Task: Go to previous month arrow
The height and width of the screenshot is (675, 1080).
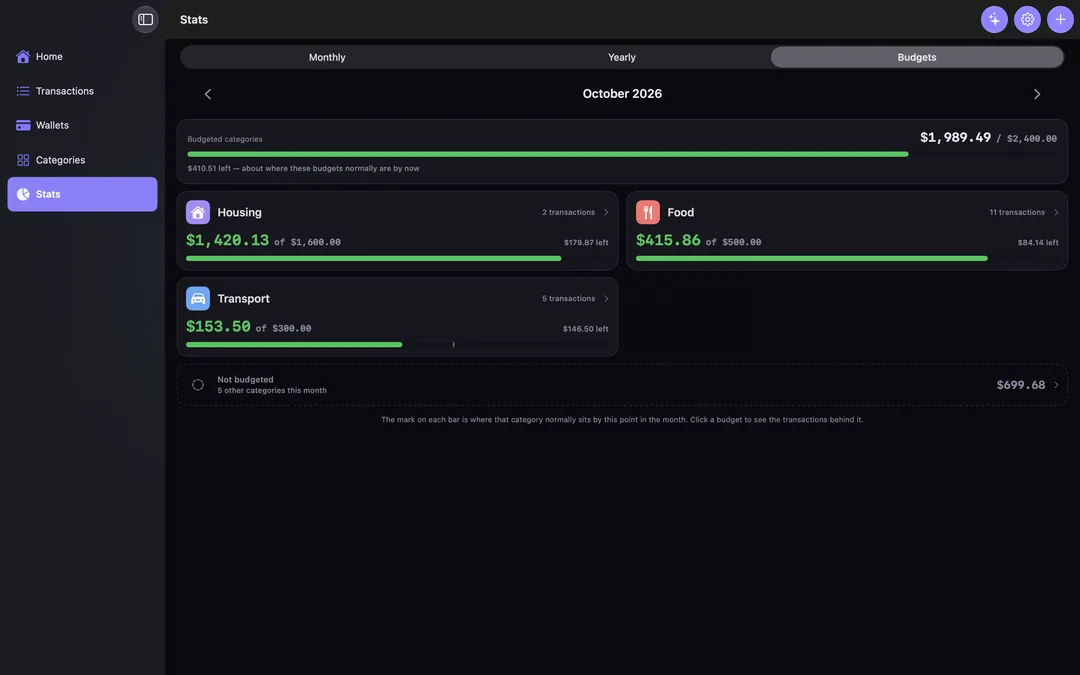Action: (208, 94)
